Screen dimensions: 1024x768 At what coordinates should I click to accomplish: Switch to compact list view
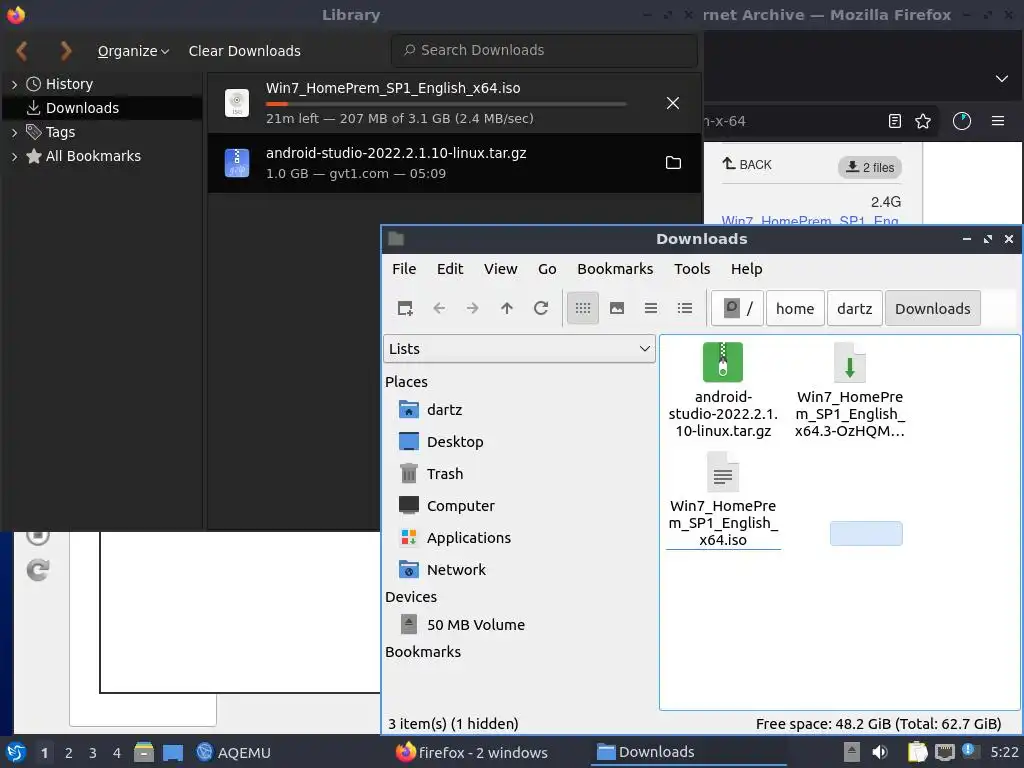tap(650, 308)
